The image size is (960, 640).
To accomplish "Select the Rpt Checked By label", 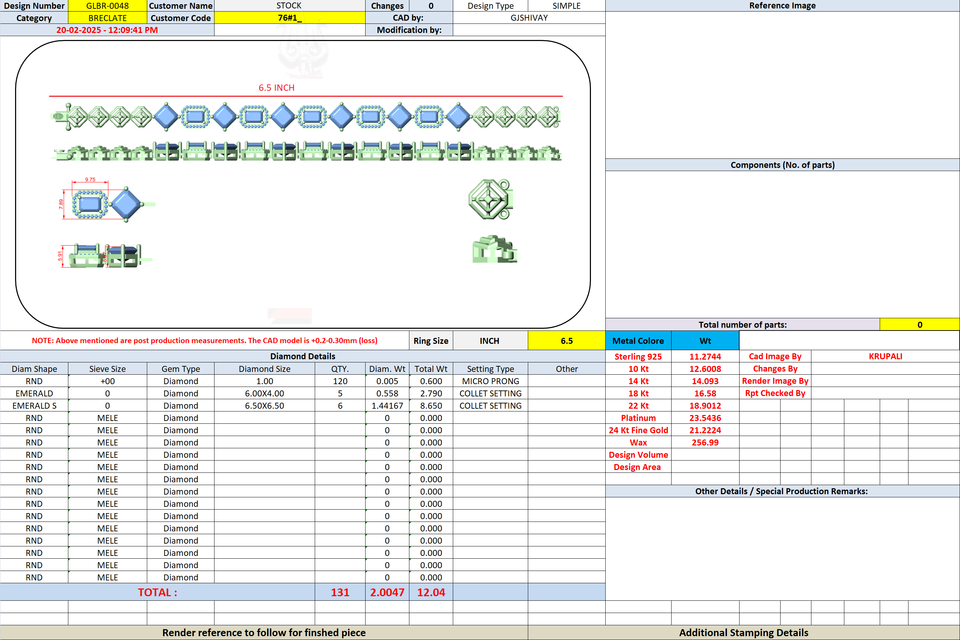I will pos(775,393).
